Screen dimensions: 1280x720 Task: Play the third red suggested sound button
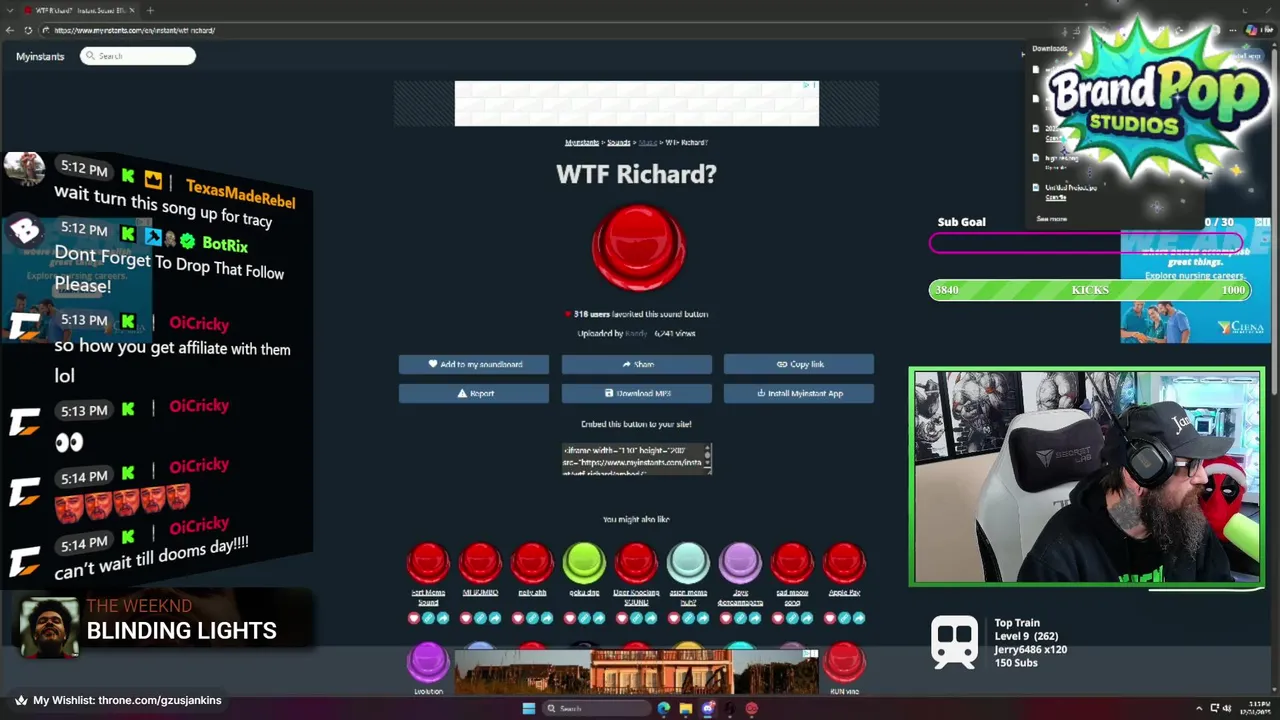pyautogui.click(x=532, y=563)
